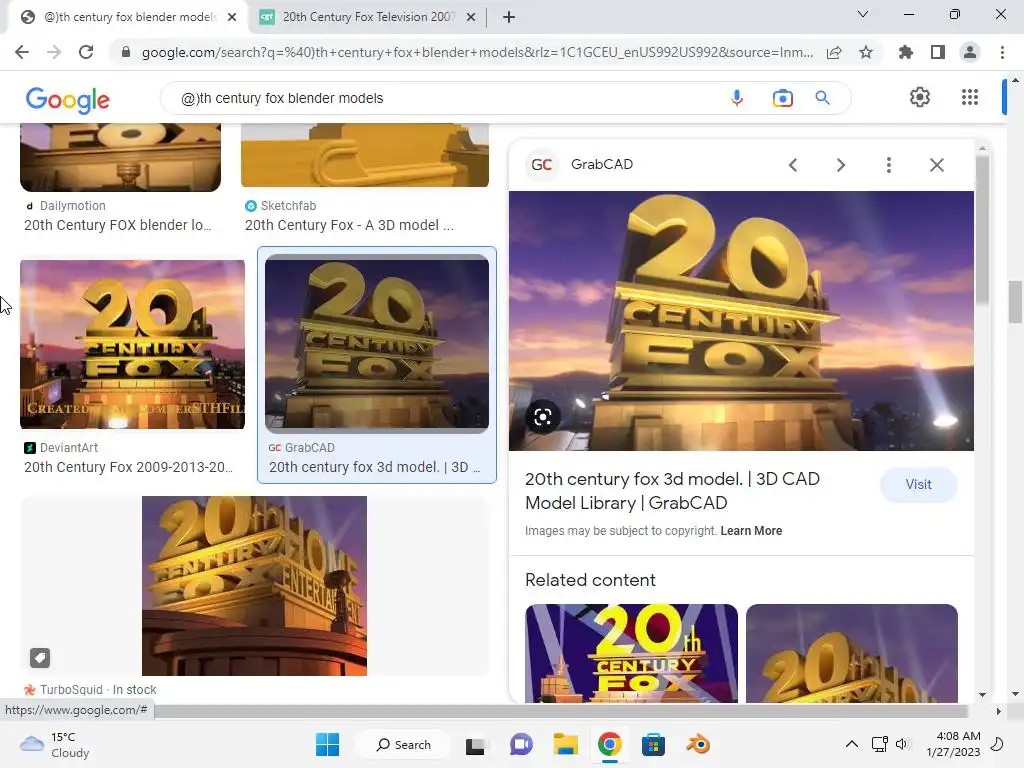This screenshot has height=768, width=1024.
Task: Show hidden system tray icons
Action: coord(852,744)
